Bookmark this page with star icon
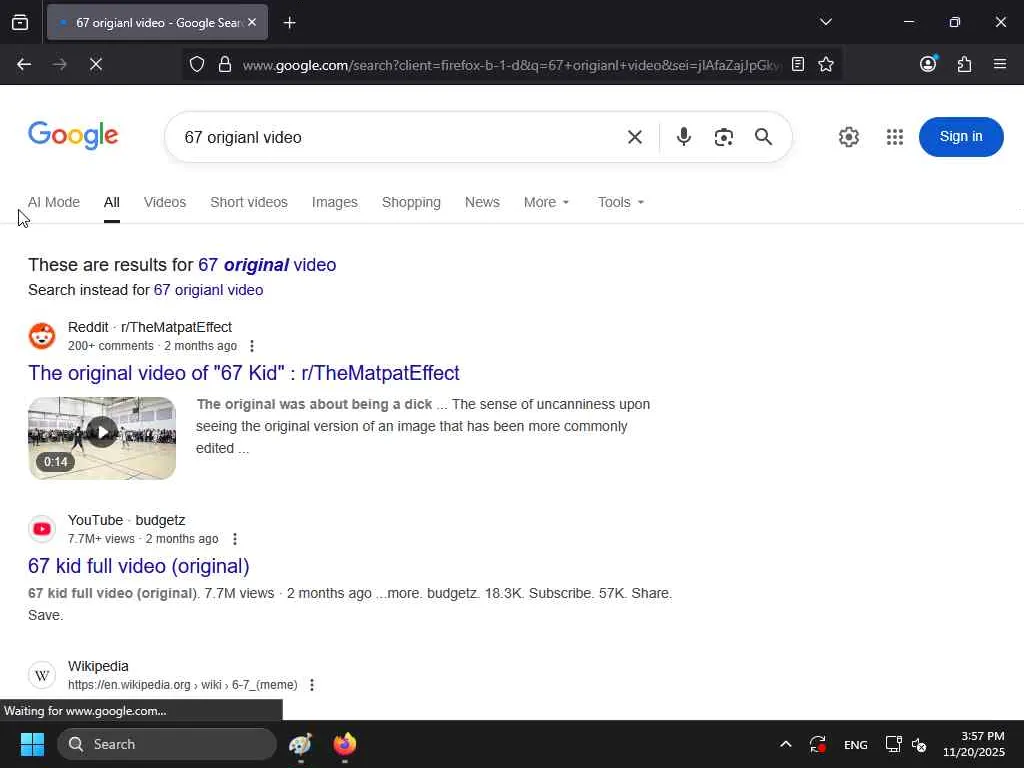1024x768 pixels. [825, 64]
